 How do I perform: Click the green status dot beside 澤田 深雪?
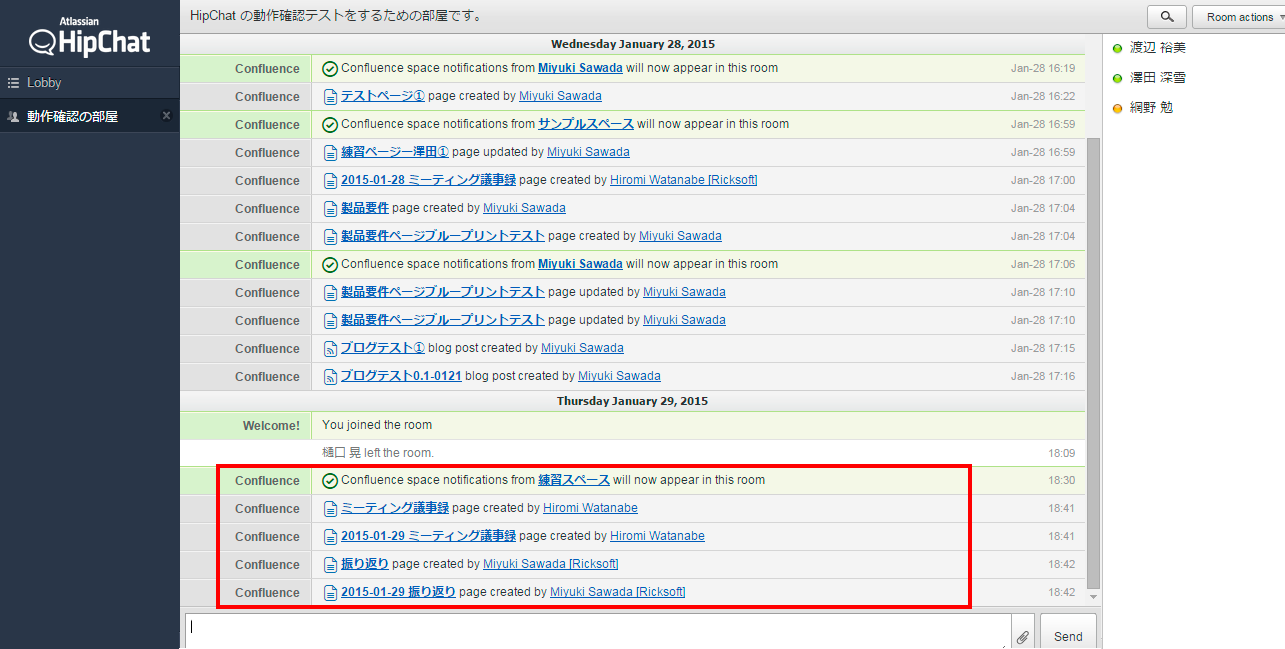1117,78
